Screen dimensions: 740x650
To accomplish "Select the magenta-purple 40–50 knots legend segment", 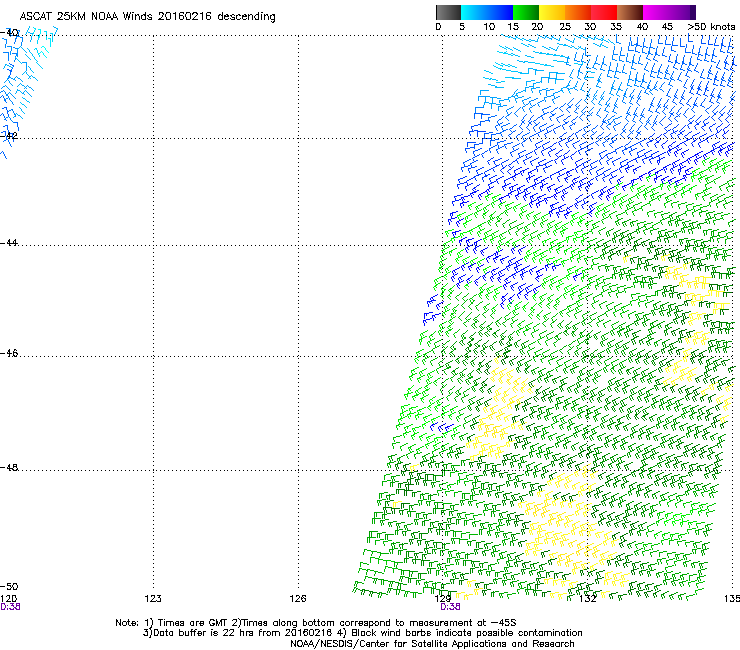I will (x=669, y=12).
